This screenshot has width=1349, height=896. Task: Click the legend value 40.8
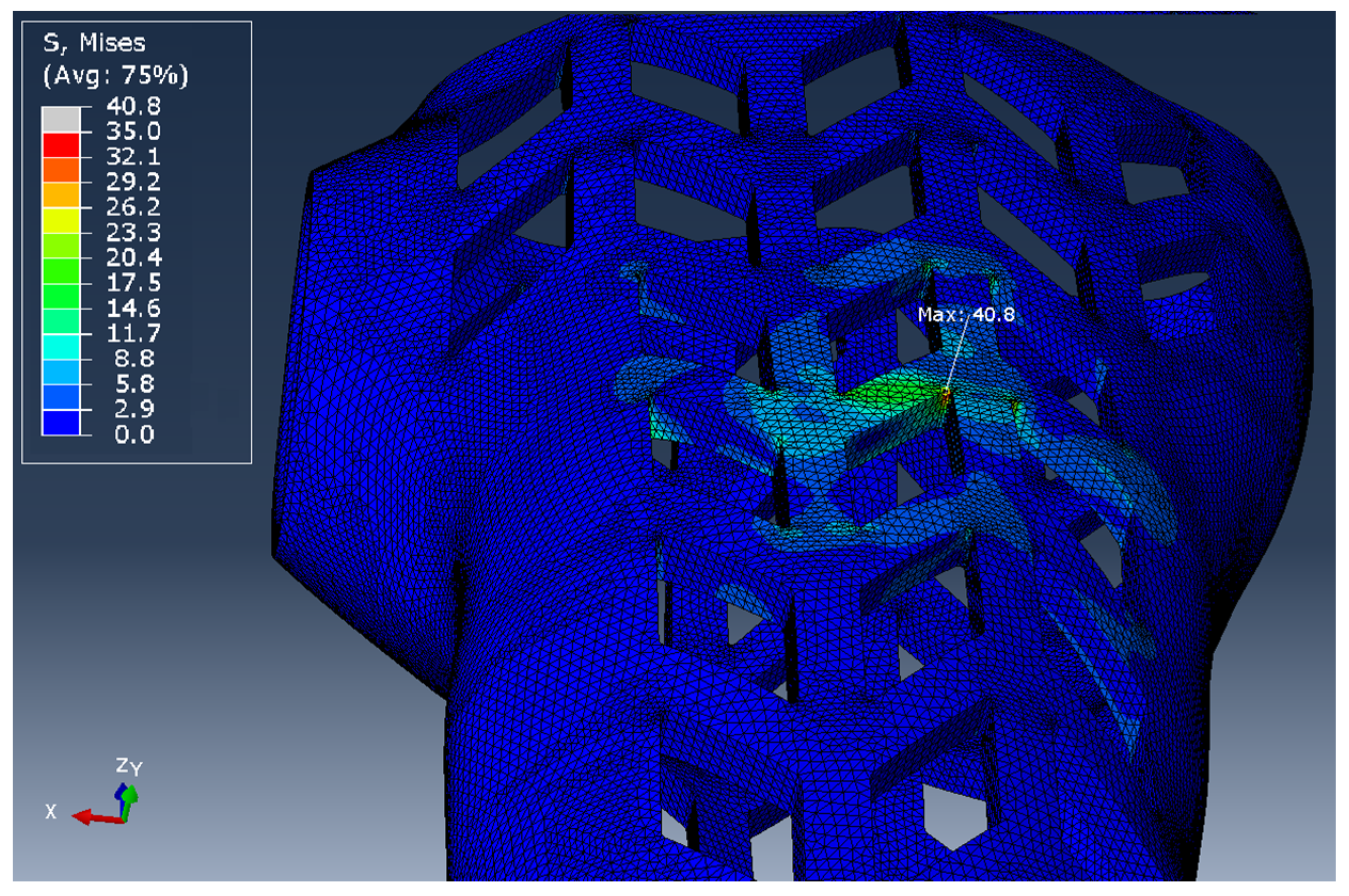(x=133, y=106)
